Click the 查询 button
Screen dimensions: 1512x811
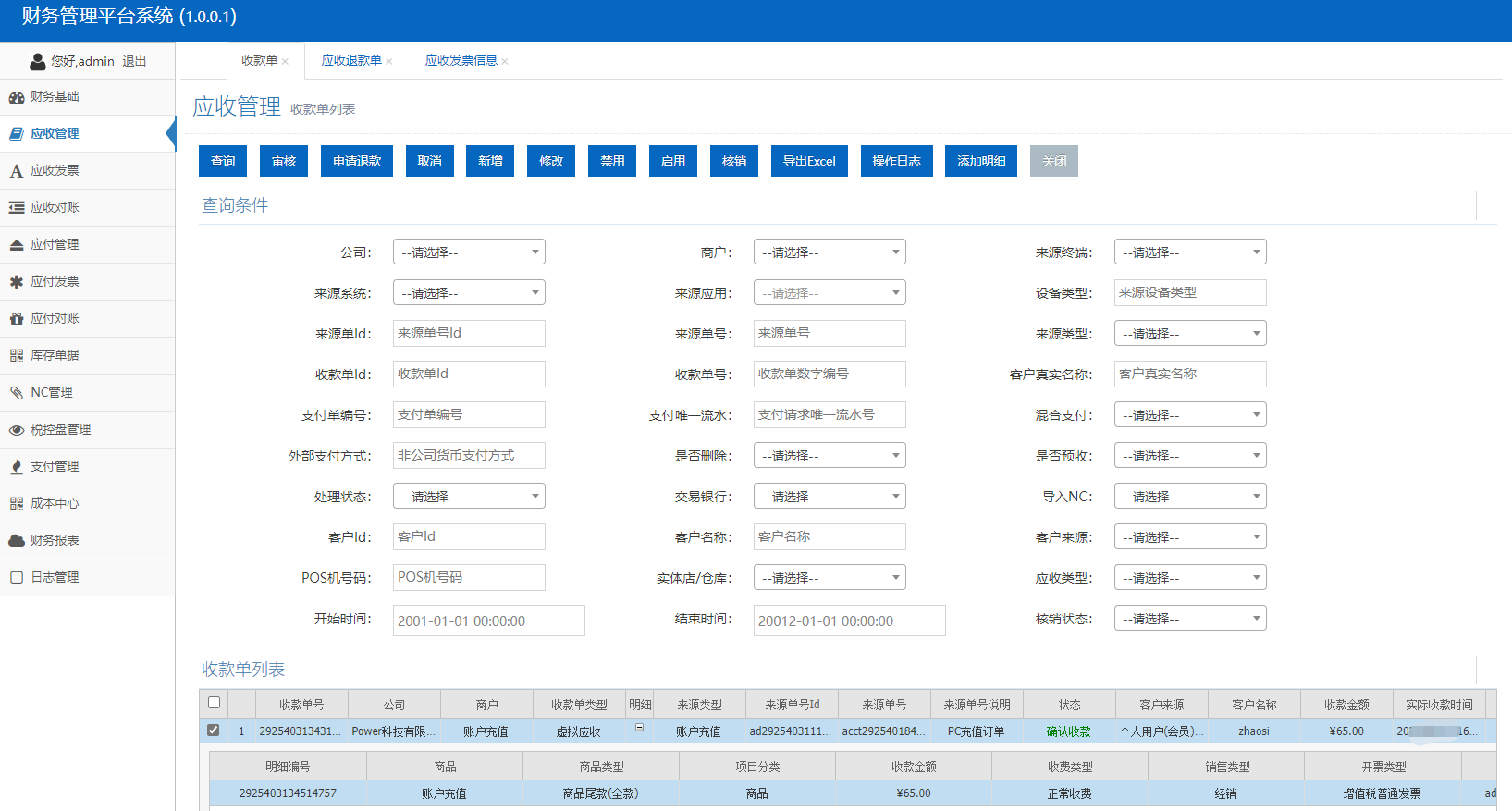(x=223, y=161)
